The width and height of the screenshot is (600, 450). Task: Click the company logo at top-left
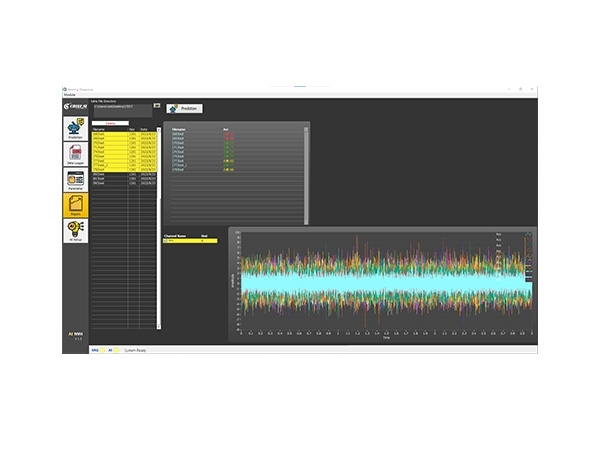click(75, 106)
